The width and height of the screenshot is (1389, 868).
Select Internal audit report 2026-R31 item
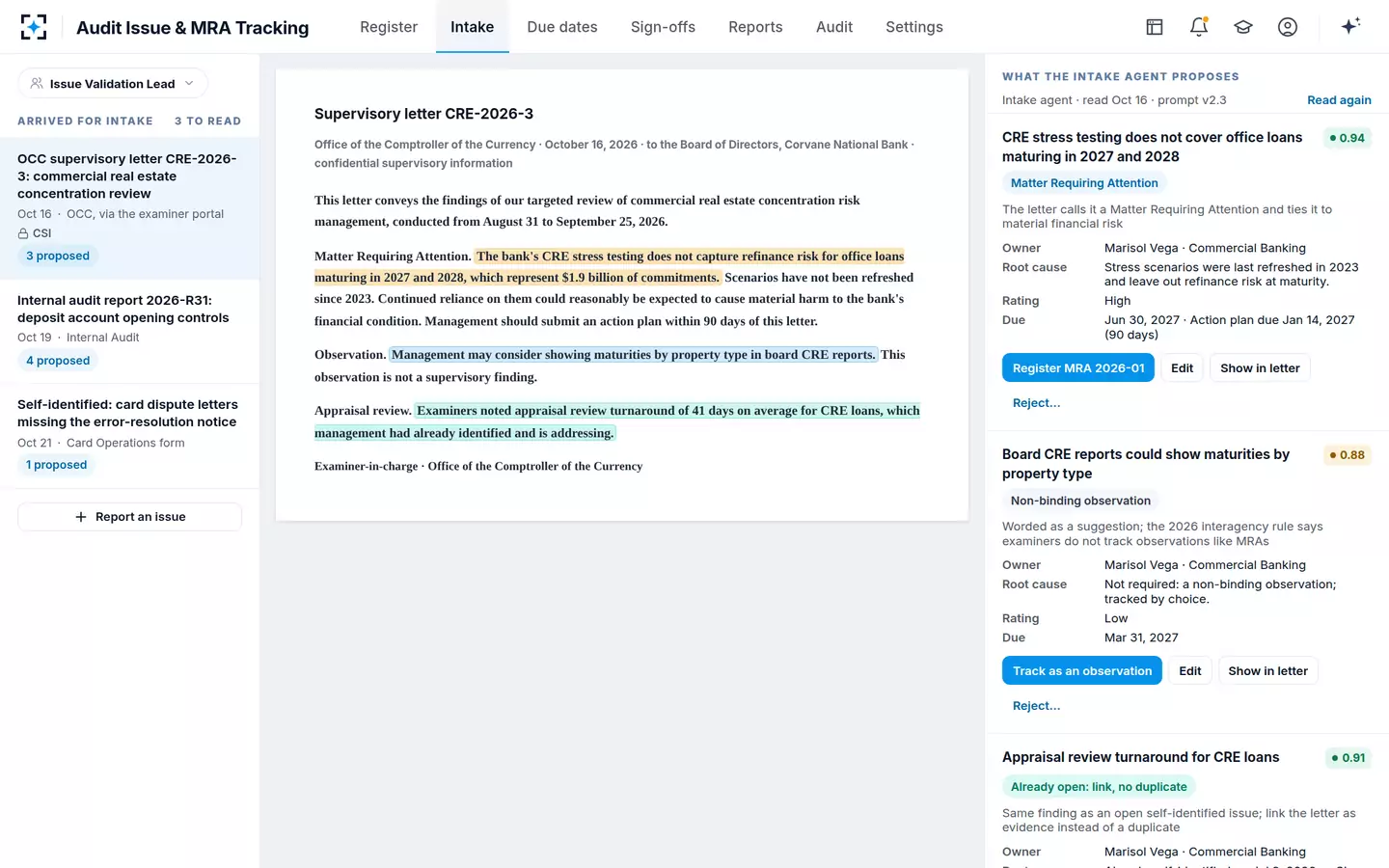pos(129,332)
